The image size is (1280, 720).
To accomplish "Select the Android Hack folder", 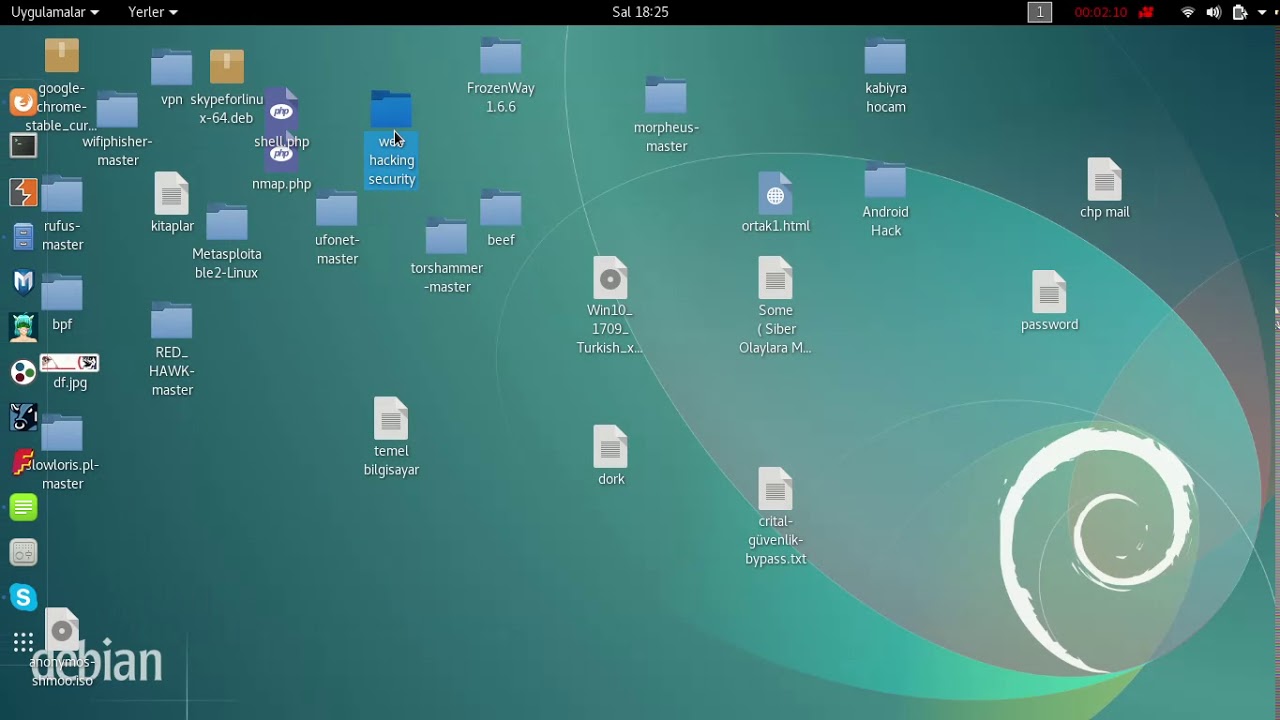I will [885, 181].
